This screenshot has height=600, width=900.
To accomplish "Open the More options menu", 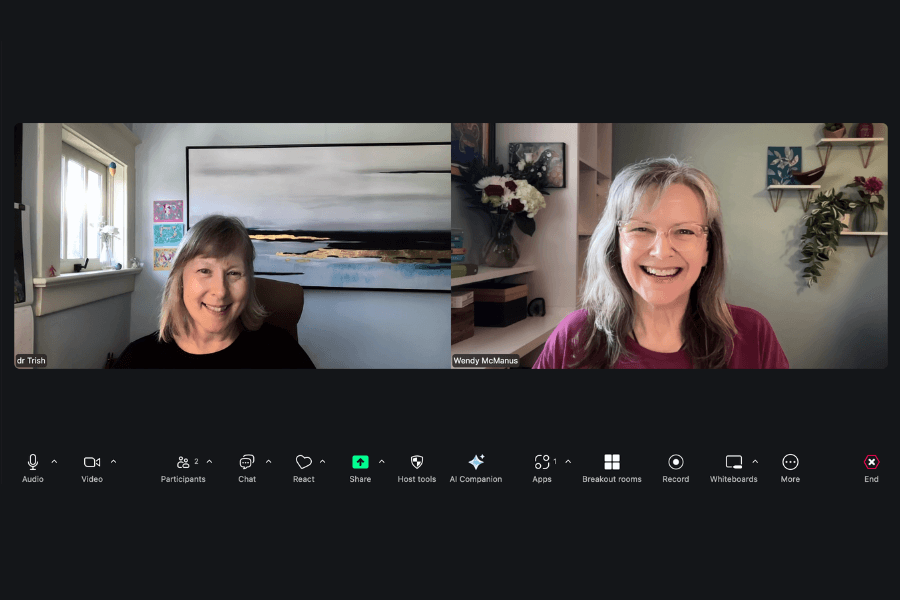I will 790,462.
